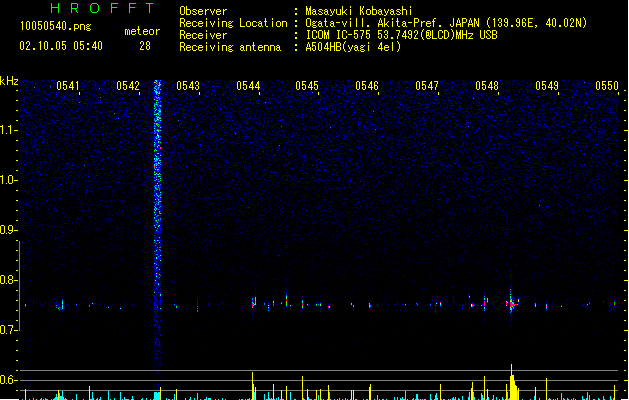Click the 0.6 kHz frequency label

point(8,380)
